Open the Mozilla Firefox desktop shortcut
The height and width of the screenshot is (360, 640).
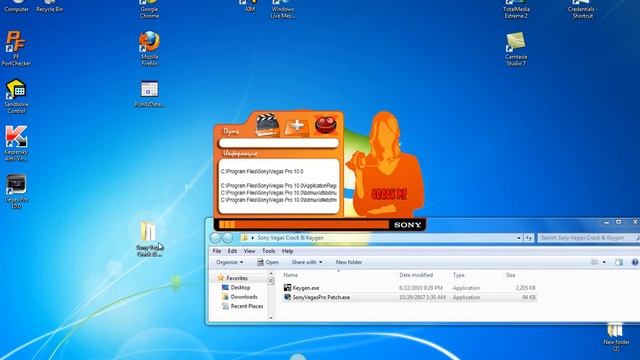149,48
